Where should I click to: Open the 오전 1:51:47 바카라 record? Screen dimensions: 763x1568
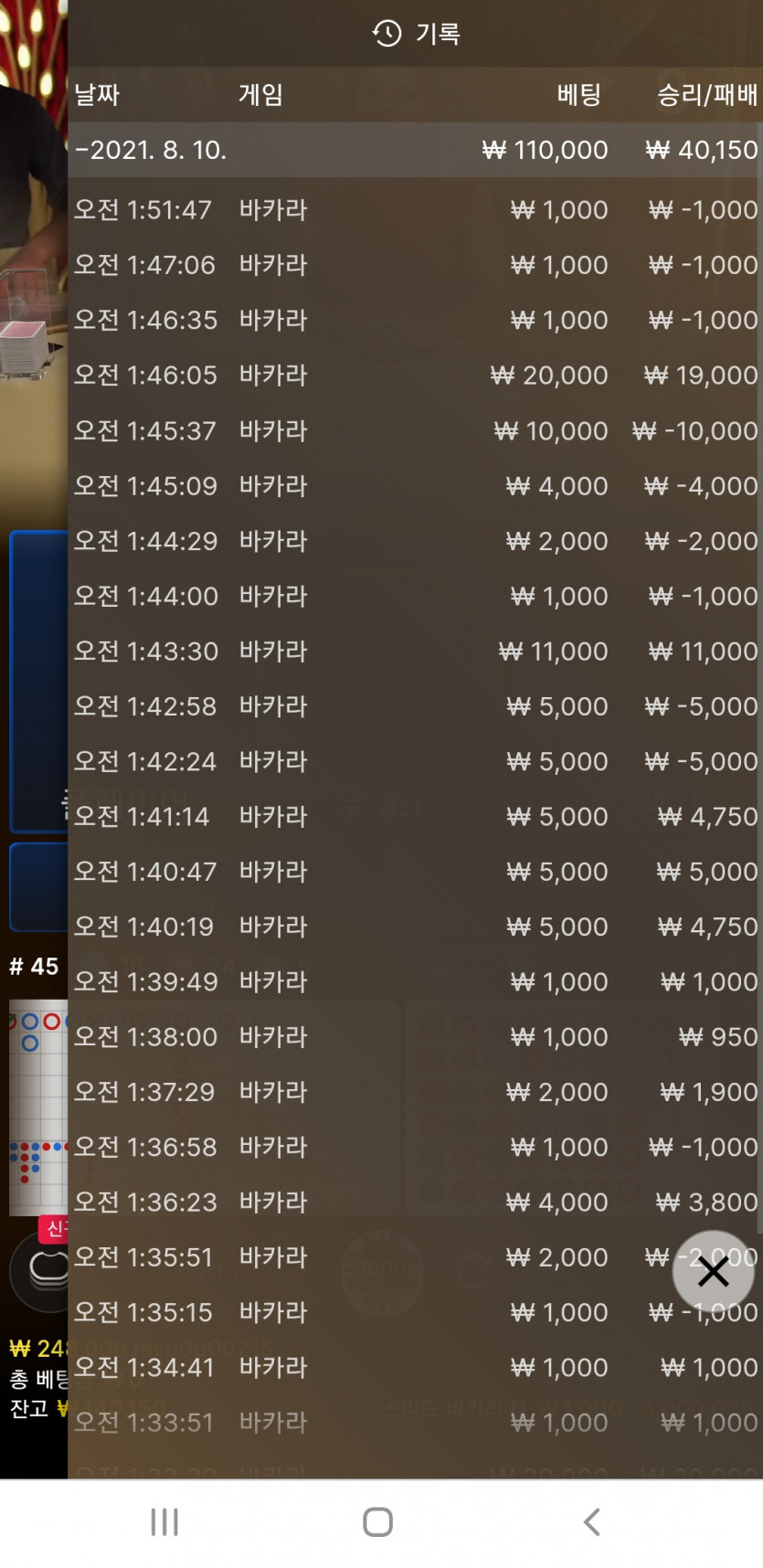click(x=415, y=210)
